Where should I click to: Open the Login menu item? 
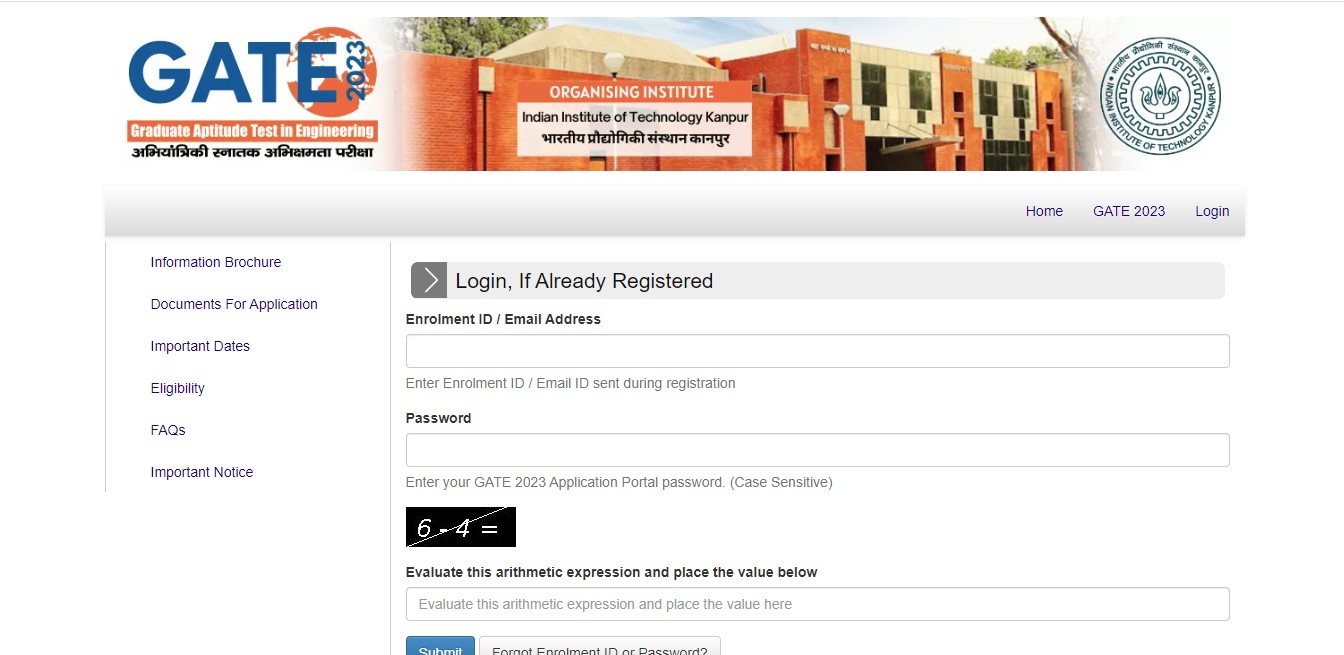1212,211
